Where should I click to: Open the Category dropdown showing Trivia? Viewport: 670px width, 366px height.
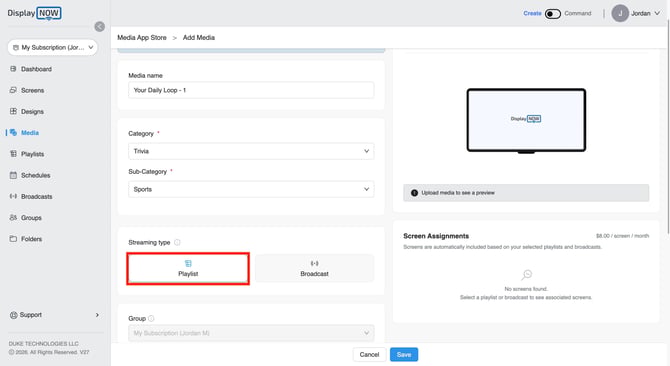[x=251, y=151]
